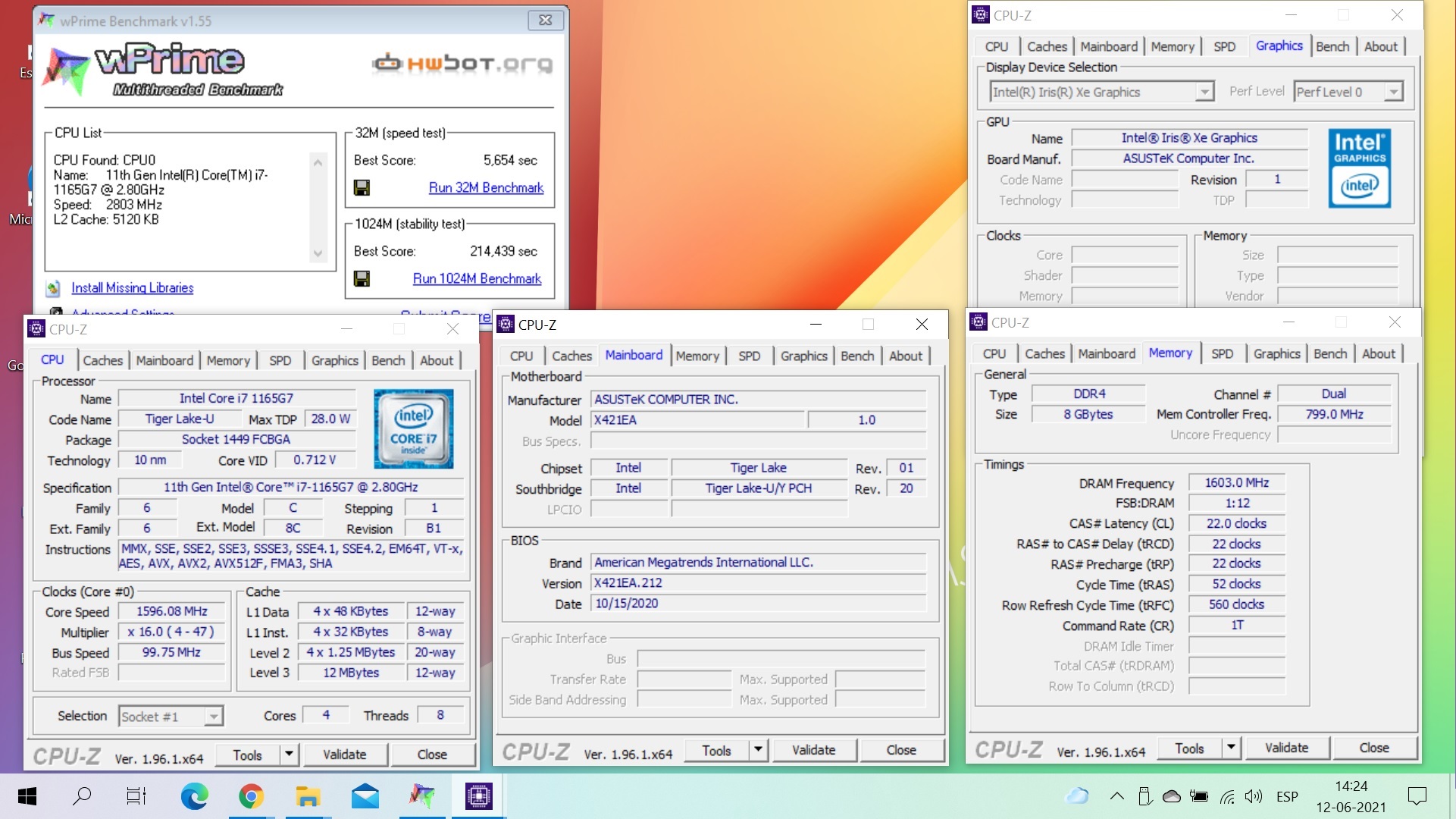1456x819 pixels.
Task: Expand Tools arrow in CPU tab window
Action: [x=289, y=755]
